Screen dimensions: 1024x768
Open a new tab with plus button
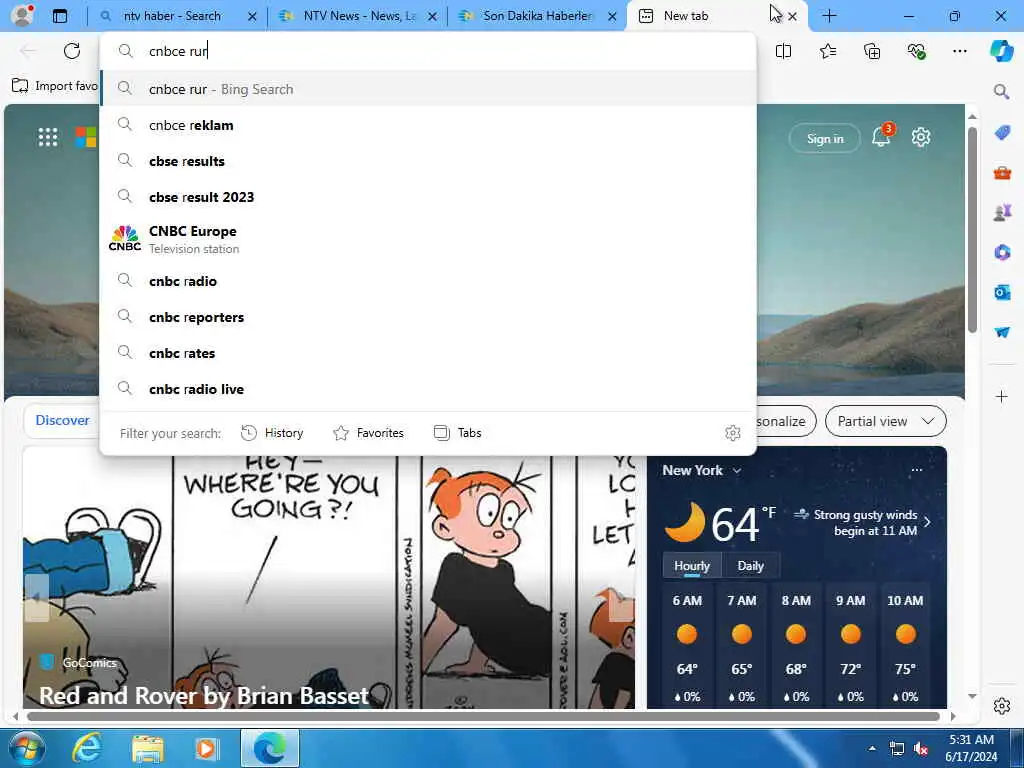point(829,16)
